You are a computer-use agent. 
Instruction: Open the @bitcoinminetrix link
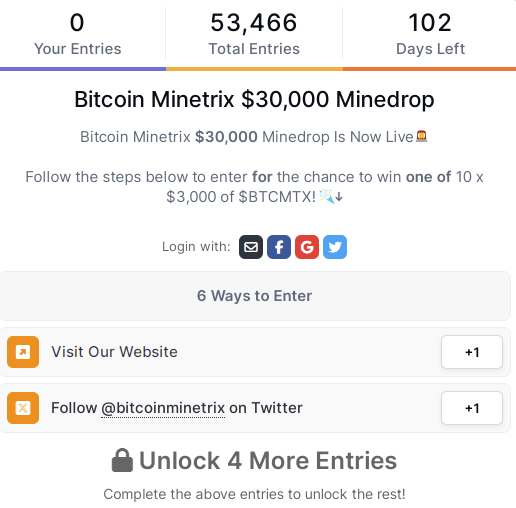click(163, 408)
